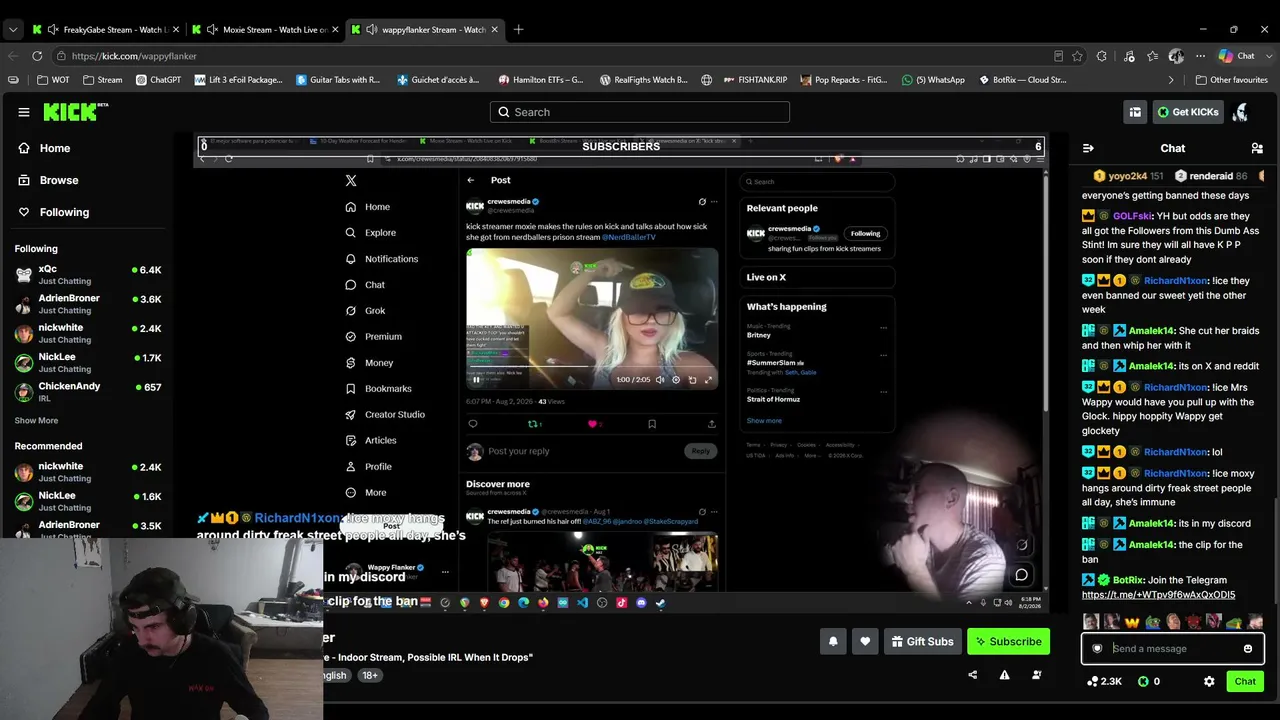The width and height of the screenshot is (1280, 720).
Task: Open the Stream bookmark folder
Action: pyautogui.click(x=103, y=80)
